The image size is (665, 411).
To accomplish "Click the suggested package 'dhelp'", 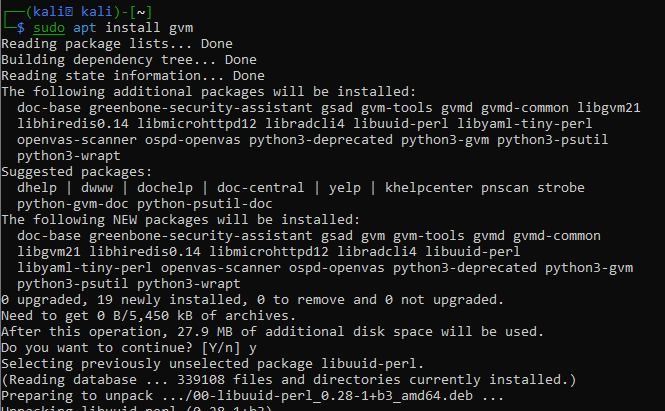I will 38,187.
